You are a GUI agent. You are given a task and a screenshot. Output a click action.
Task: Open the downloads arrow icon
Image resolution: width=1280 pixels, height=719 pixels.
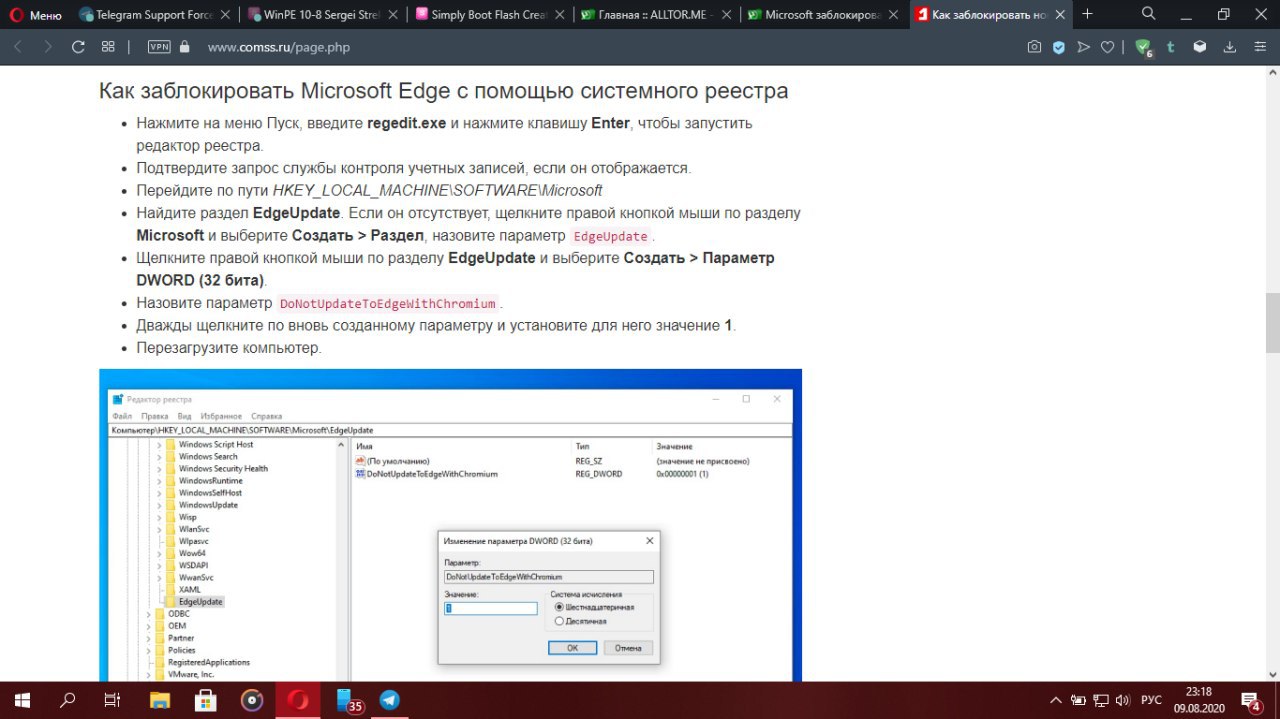1230,47
